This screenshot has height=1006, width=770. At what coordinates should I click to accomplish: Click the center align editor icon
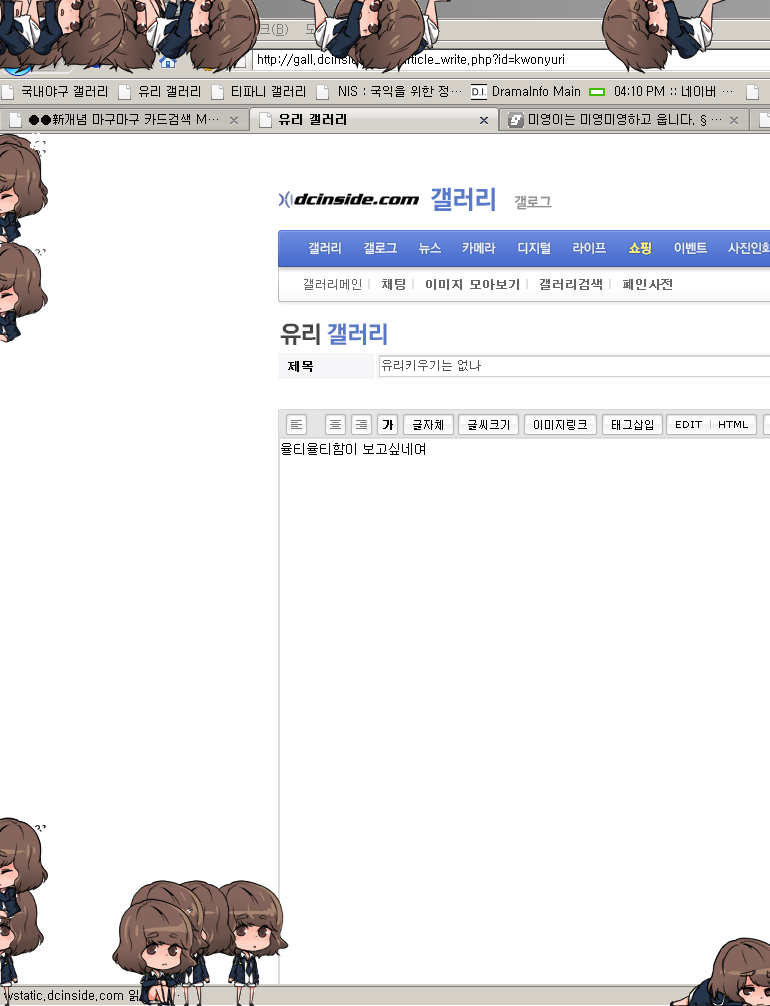(336, 425)
